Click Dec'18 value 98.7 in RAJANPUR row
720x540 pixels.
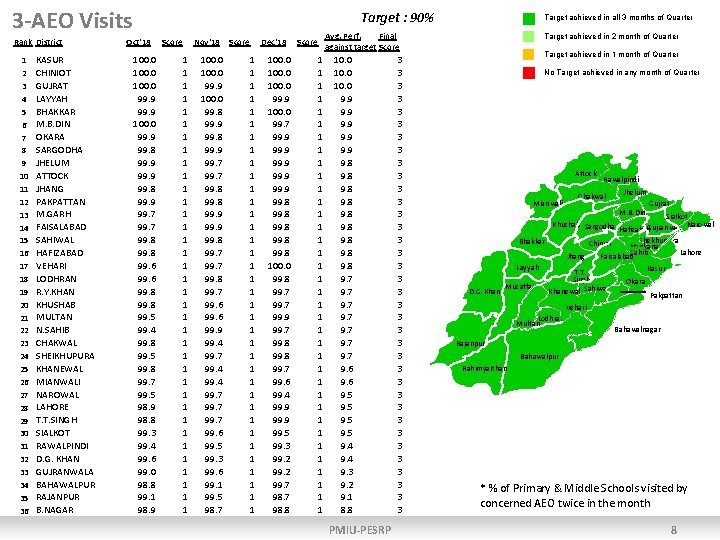click(281, 497)
